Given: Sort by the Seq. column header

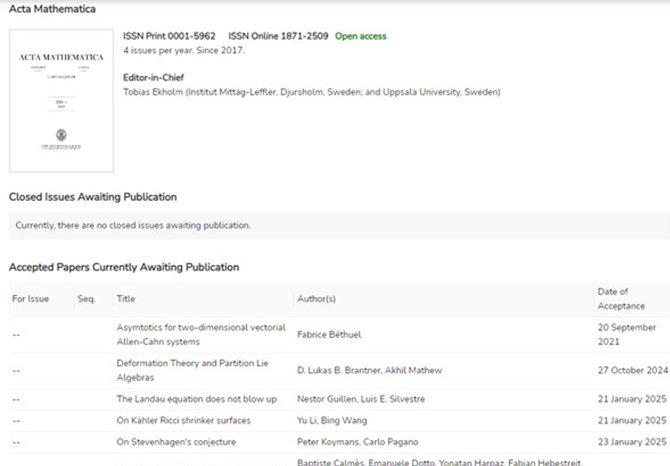Looking at the screenshot, I should tap(86, 298).
